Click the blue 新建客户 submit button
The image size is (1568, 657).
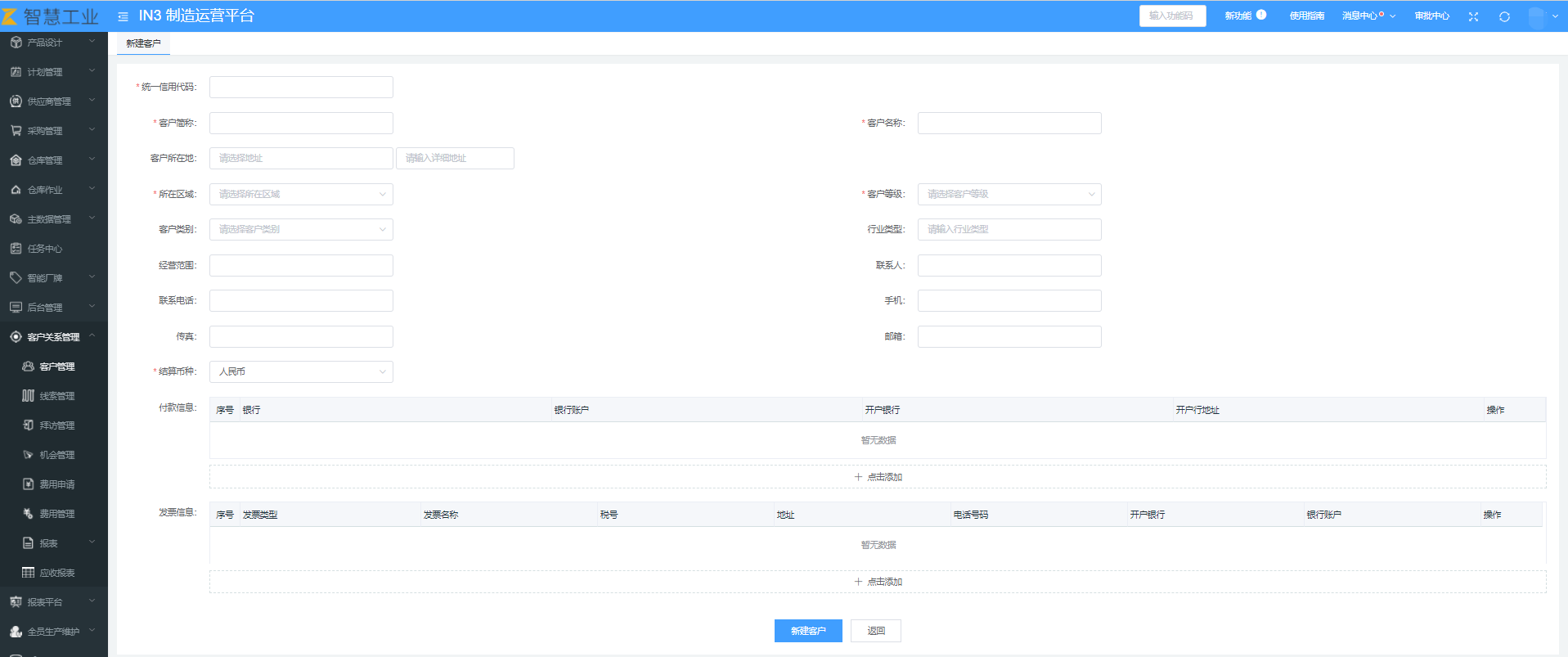pyautogui.click(x=807, y=631)
